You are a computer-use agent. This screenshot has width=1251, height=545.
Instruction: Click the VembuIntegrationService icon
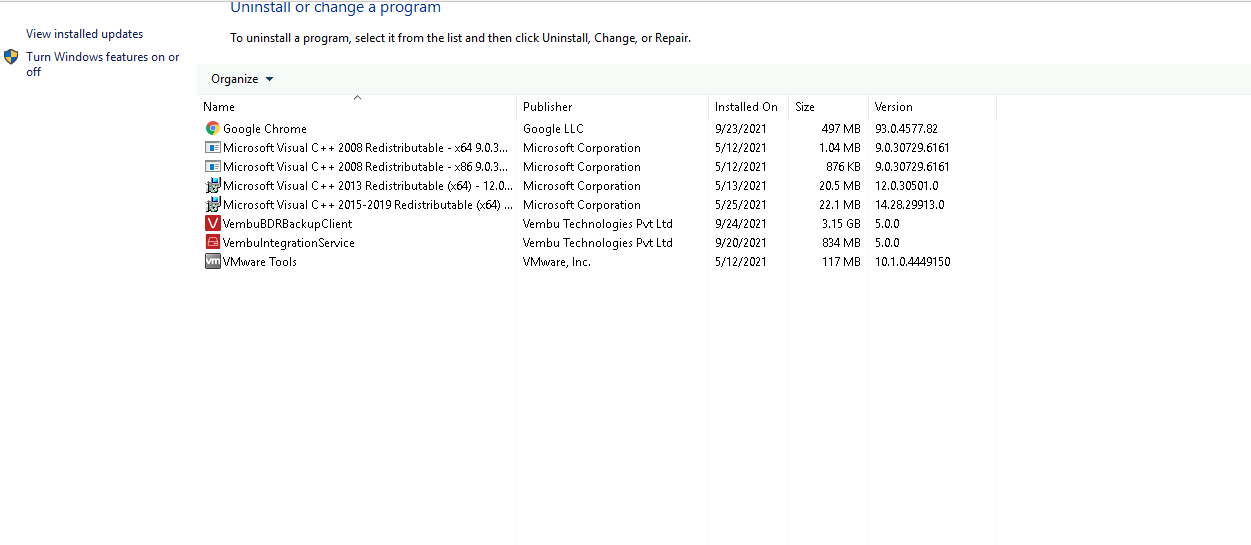coord(212,243)
